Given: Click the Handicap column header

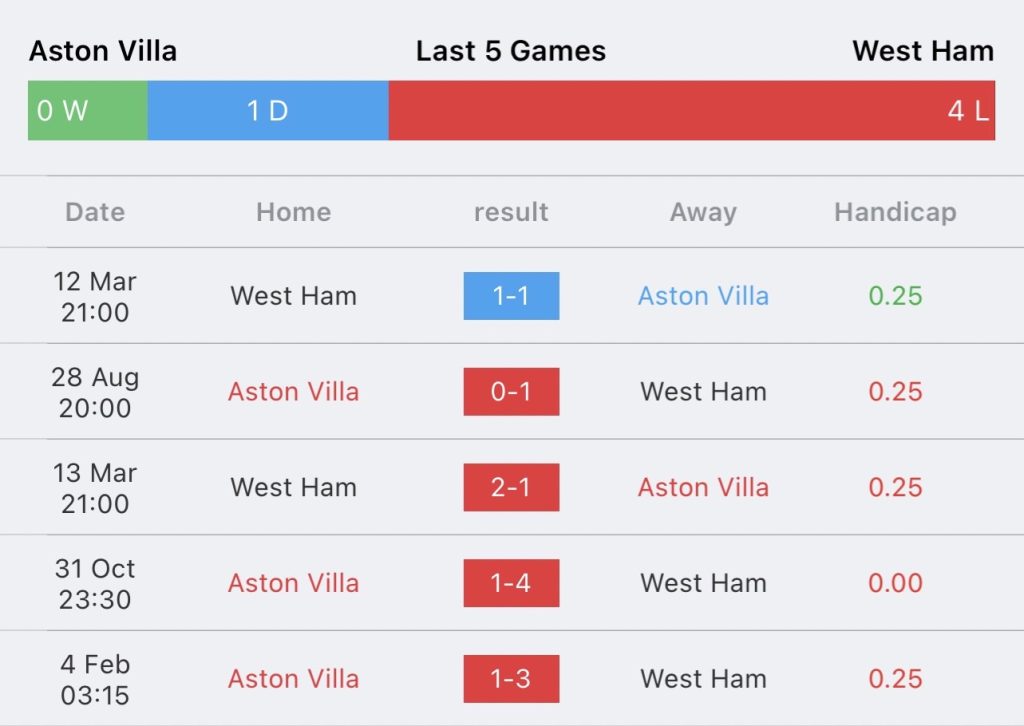Looking at the screenshot, I should click(895, 213).
